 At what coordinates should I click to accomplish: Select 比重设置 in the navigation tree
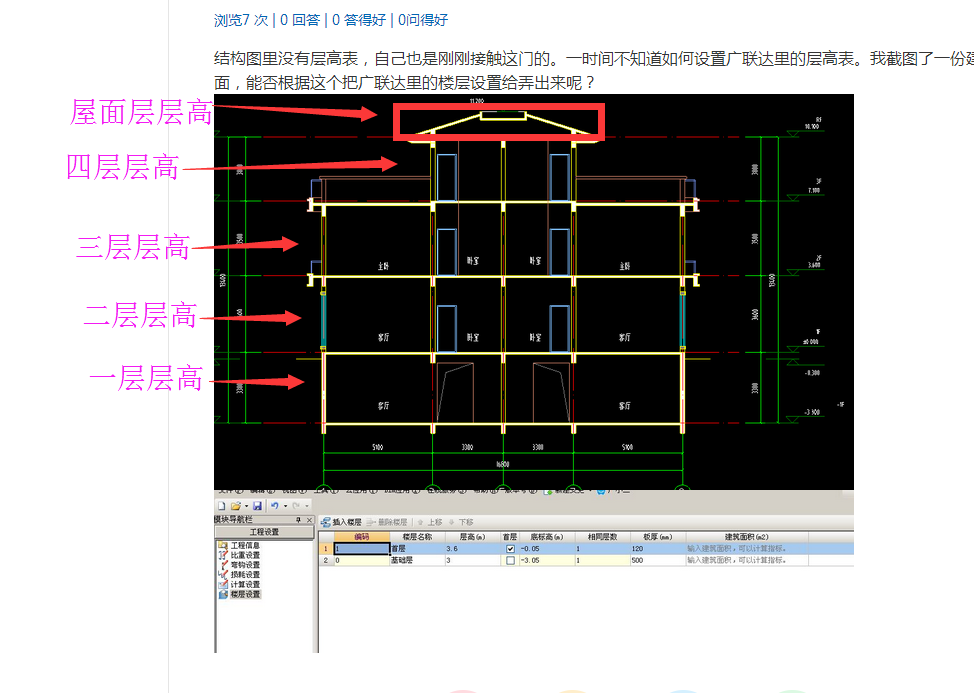pos(240,555)
